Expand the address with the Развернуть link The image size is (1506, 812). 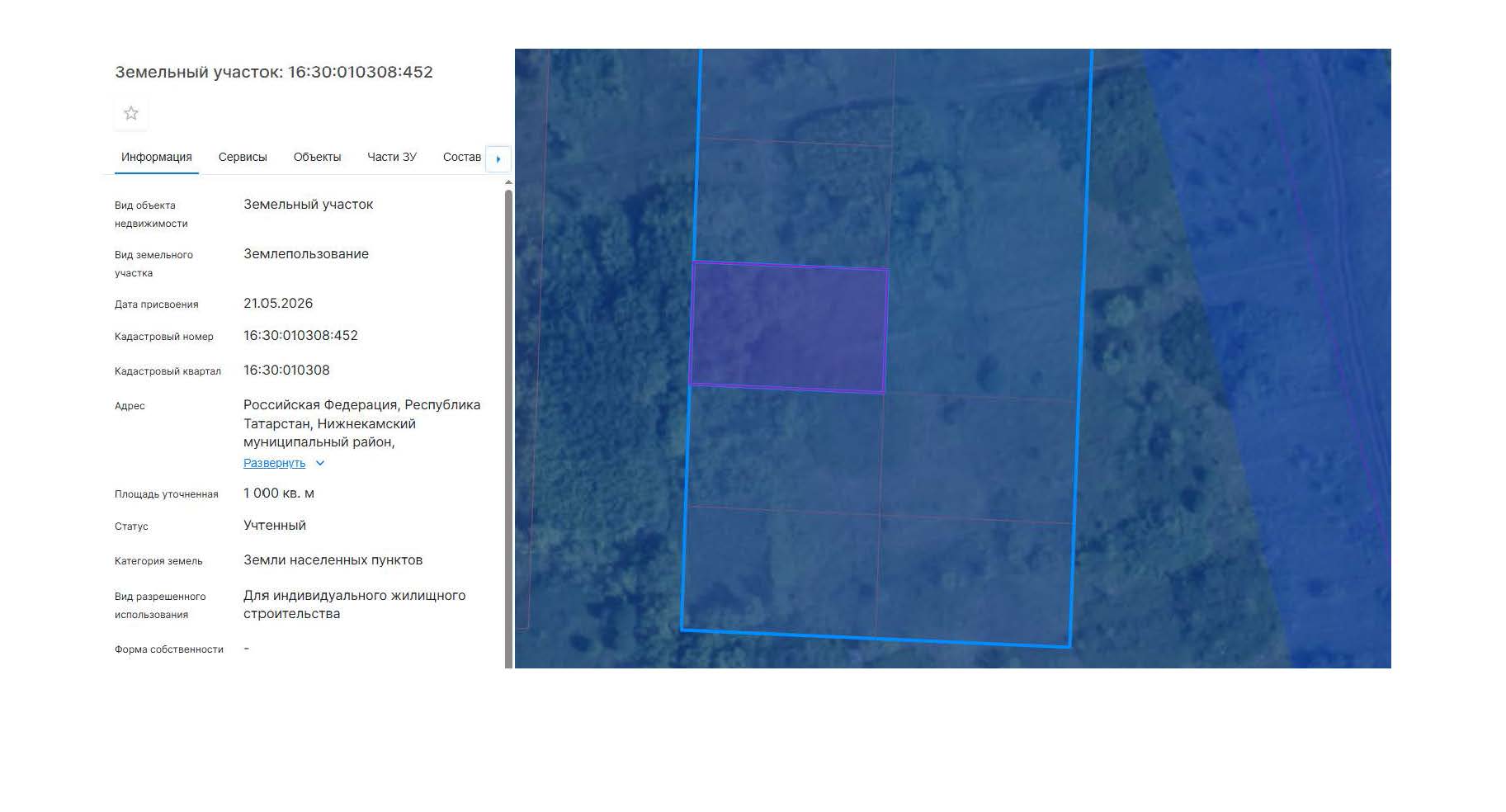point(274,463)
